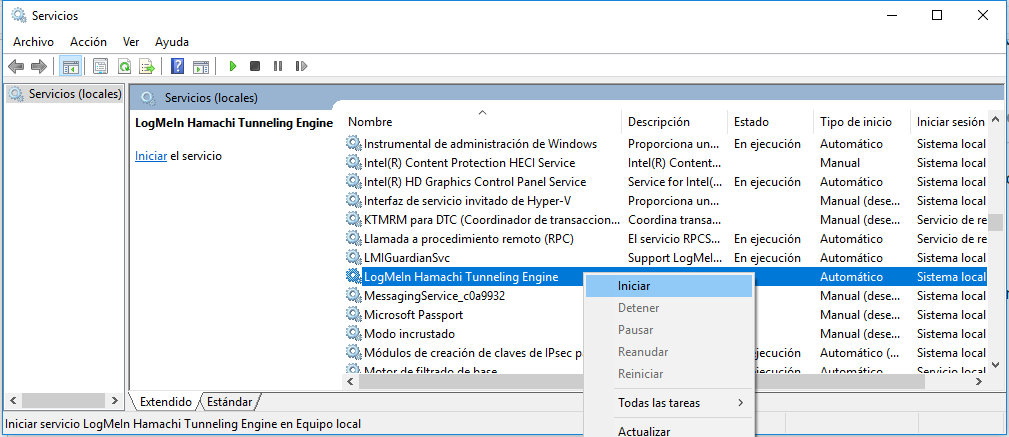Viewport: 1009px width, 437px height.
Task: Toggle the show/hide console tree button
Action: click(x=71, y=66)
